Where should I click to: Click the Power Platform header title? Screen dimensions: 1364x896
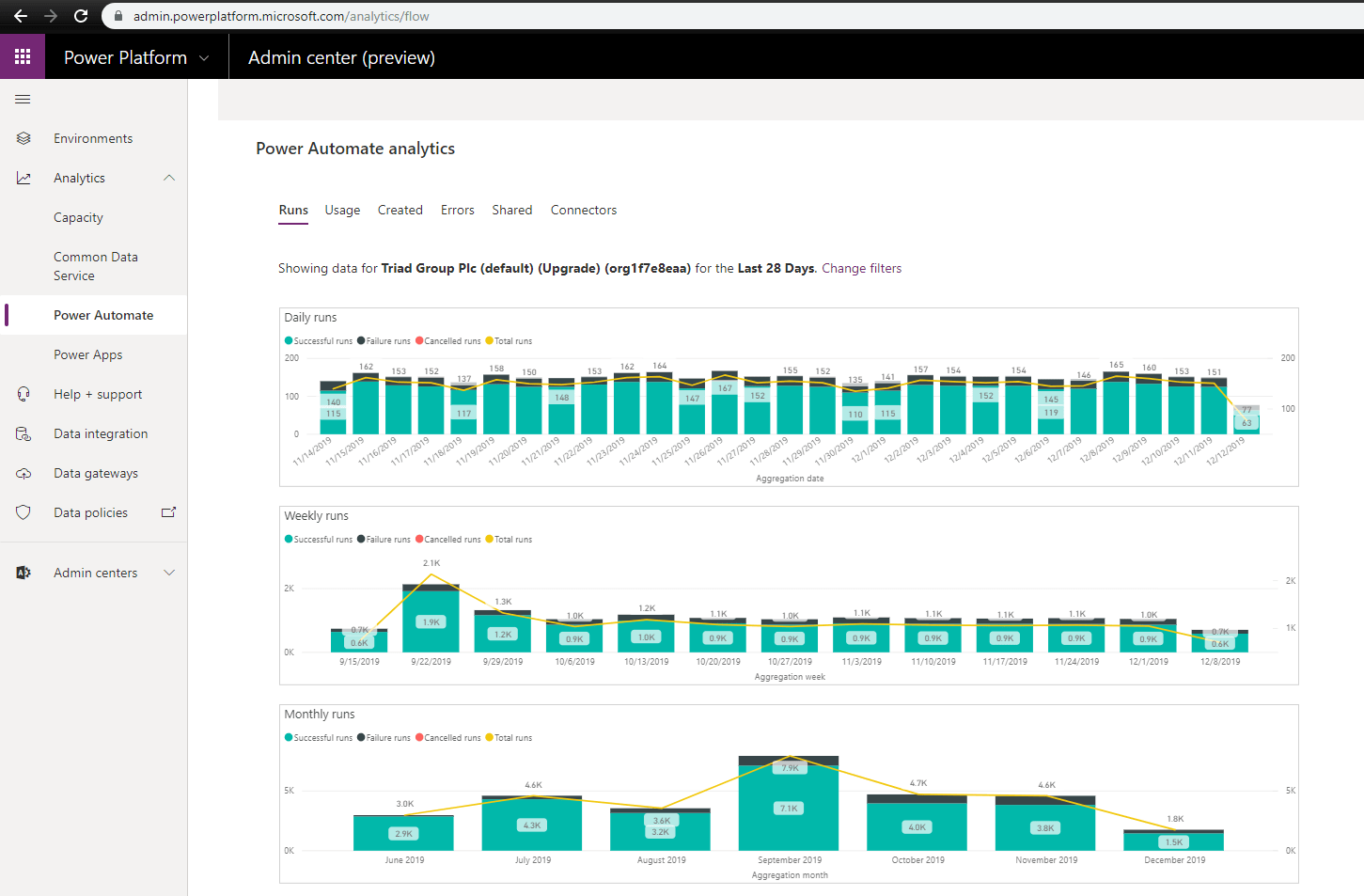tap(125, 58)
